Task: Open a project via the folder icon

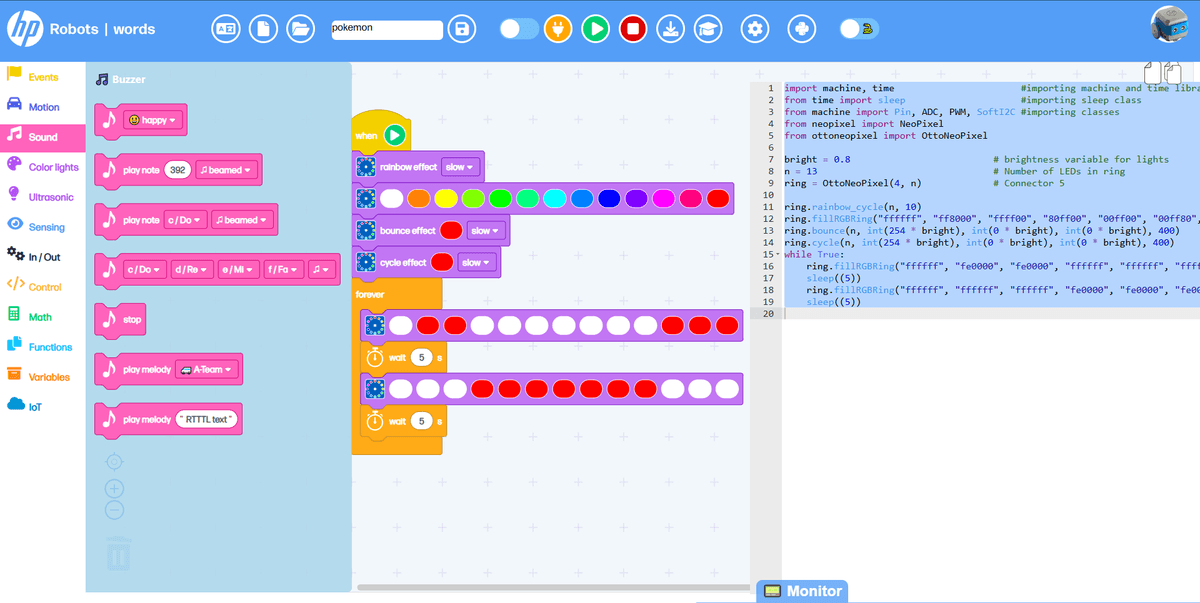Action: [300, 29]
